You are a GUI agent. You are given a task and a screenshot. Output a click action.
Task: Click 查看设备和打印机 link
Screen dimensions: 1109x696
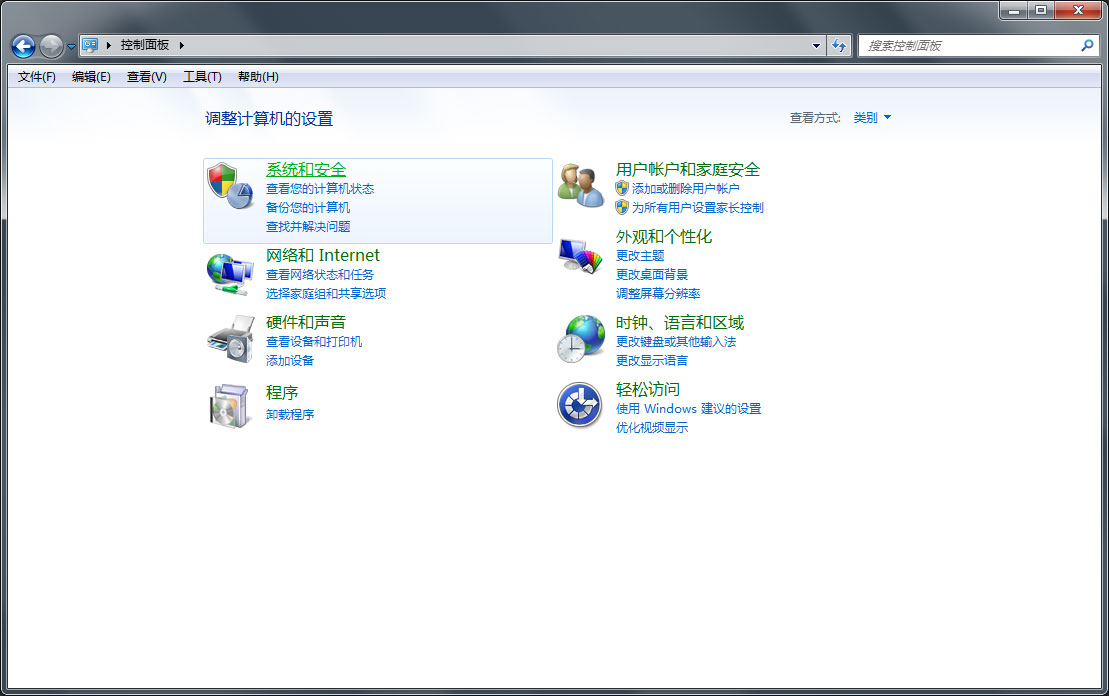314,342
